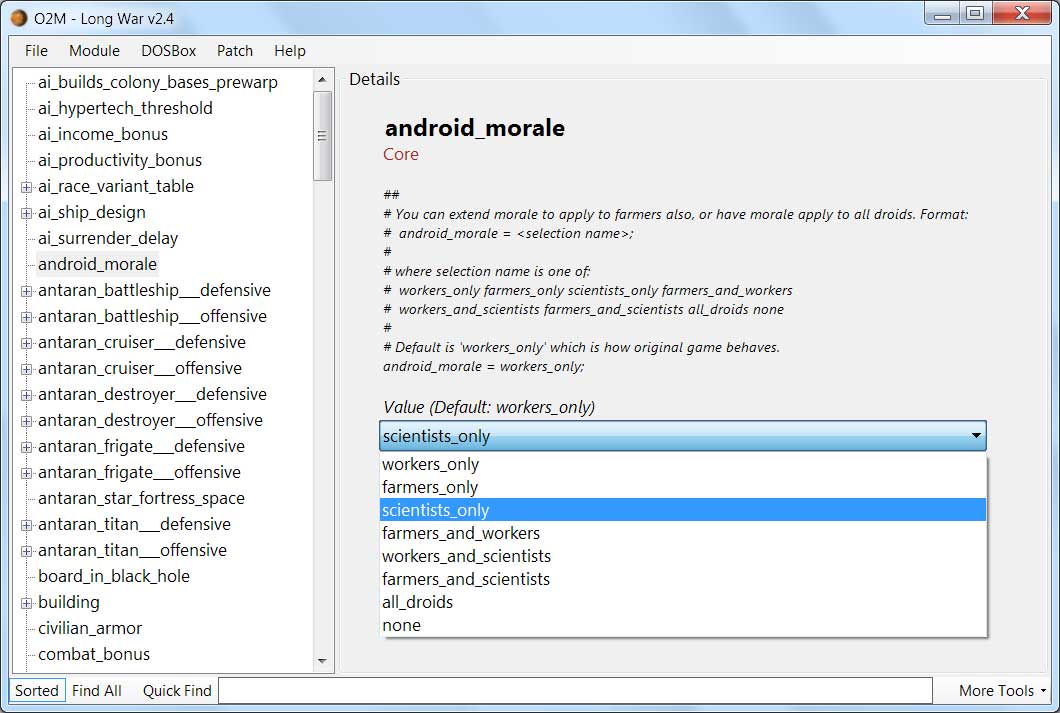Select ai_surrender_delay in the tree
1060x713 pixels.
click(x=108, y=239)
